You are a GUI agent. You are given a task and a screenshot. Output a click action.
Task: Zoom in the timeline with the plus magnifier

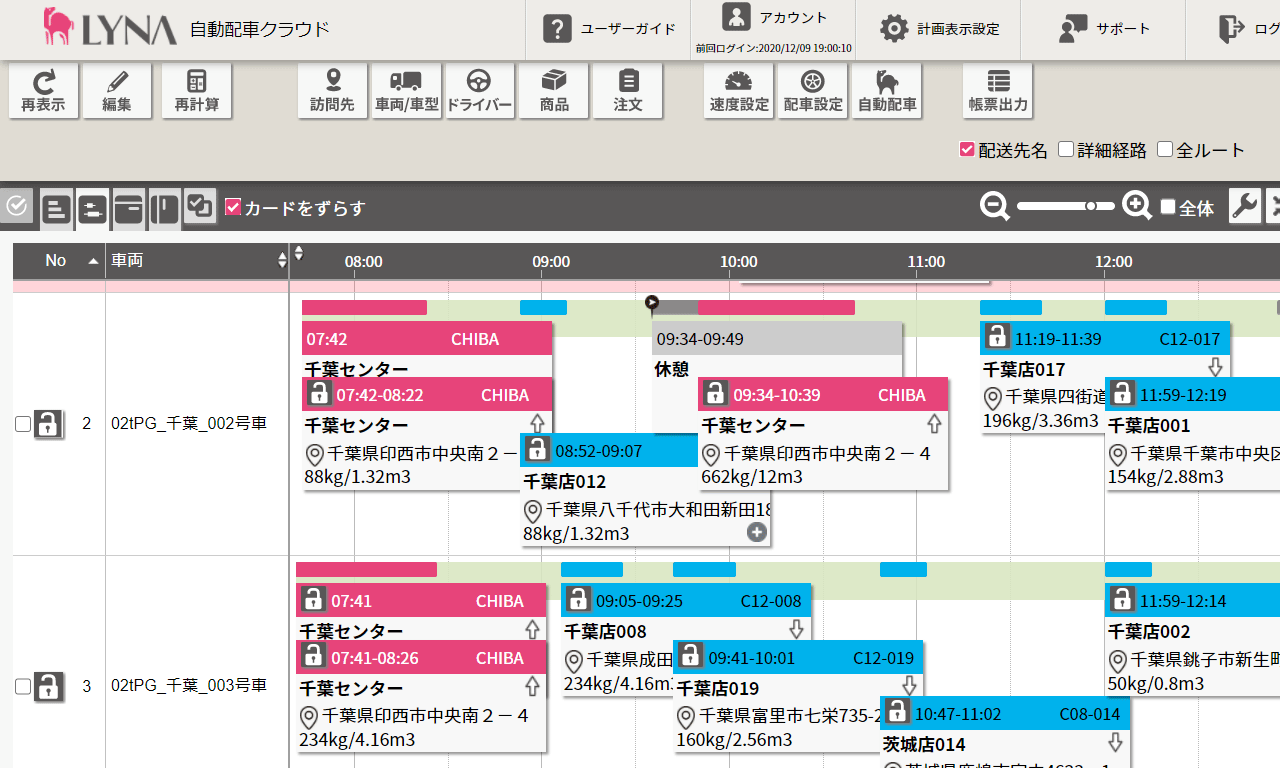tap(1137, 206)
